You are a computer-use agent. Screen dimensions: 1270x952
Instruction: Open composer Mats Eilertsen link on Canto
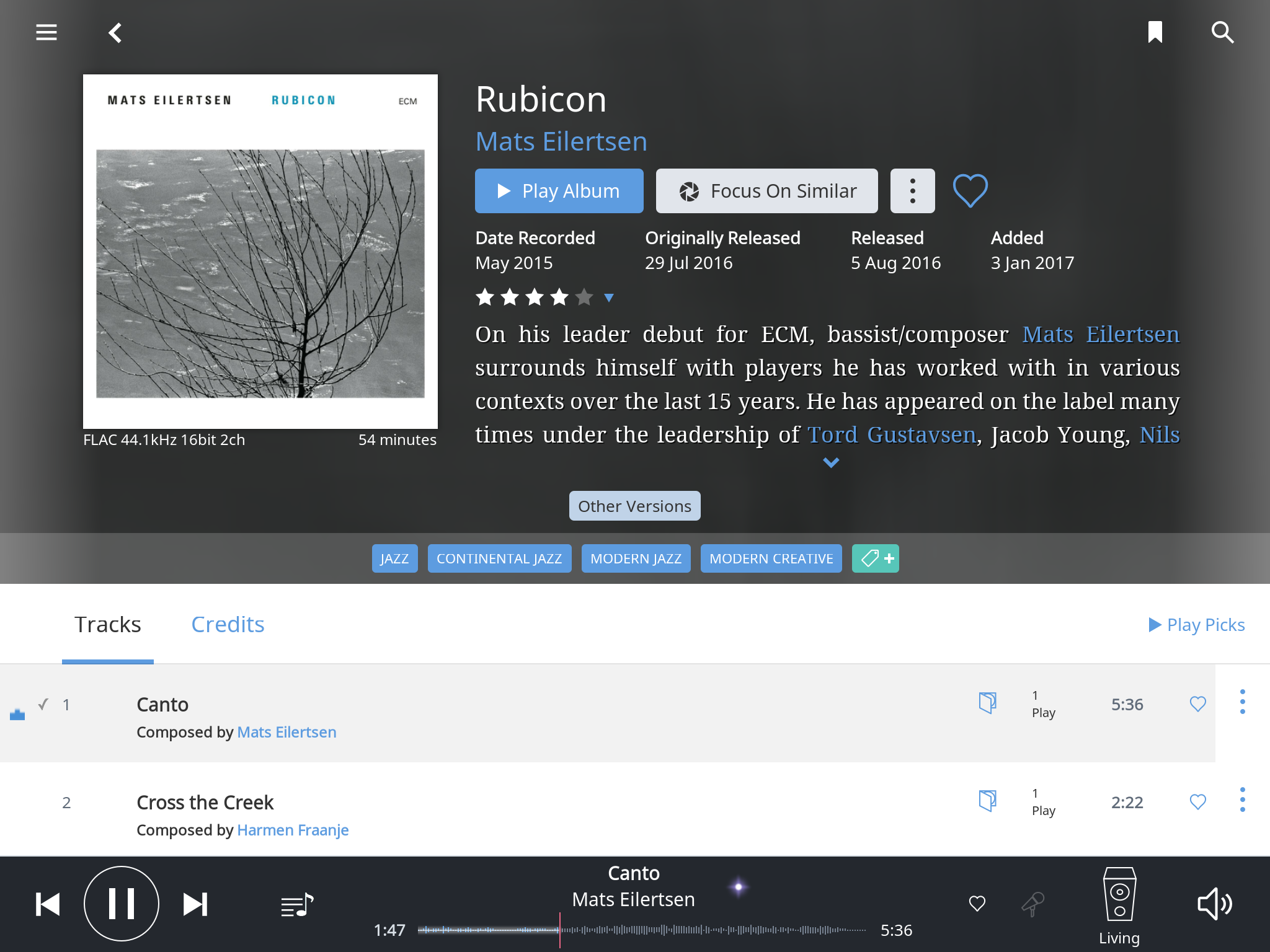[286, 732]
